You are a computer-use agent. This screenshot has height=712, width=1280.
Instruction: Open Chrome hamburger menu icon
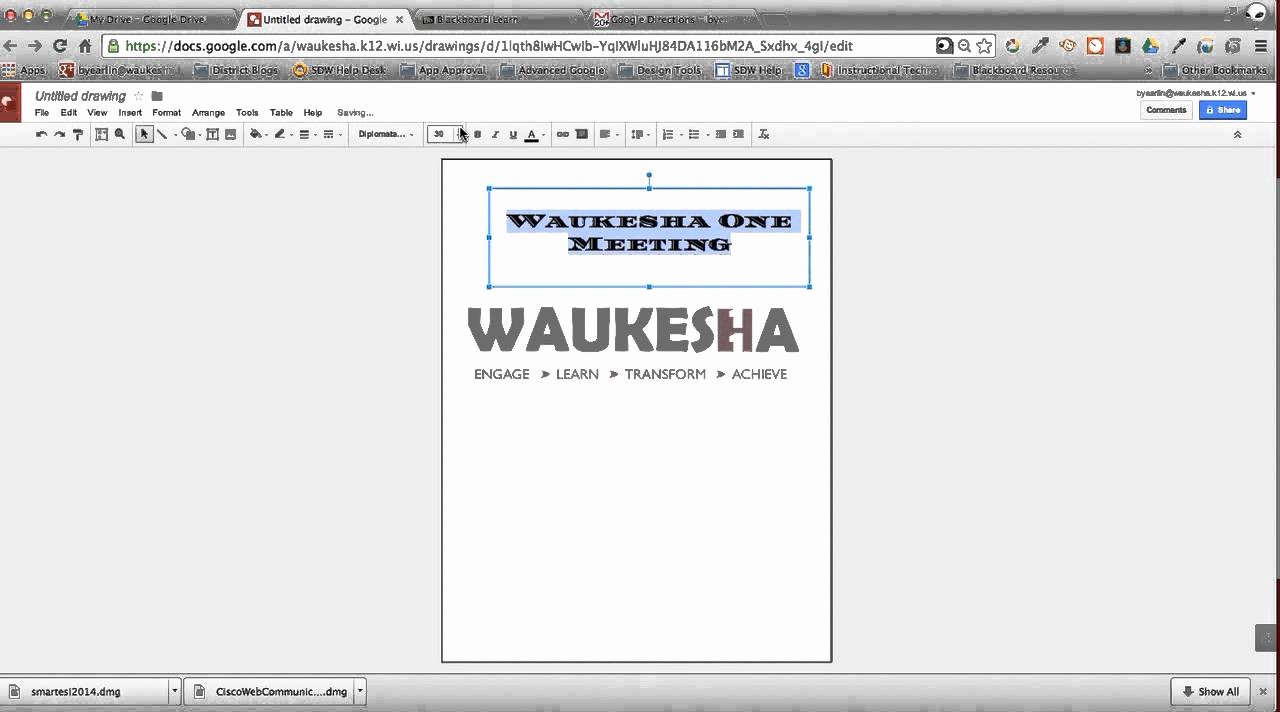click(1260, 46)
